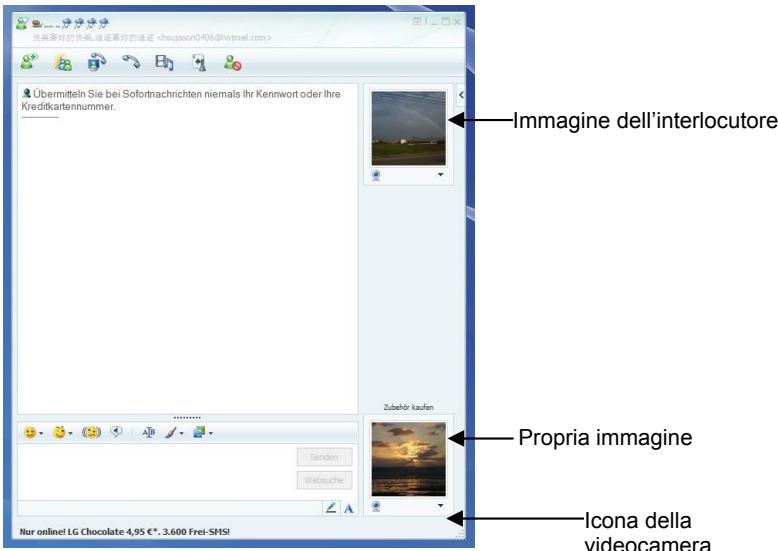Invite a contact with the add-person icon
Image resolution: width=778 pixels, height=551 pixels.
click(29, 63)
